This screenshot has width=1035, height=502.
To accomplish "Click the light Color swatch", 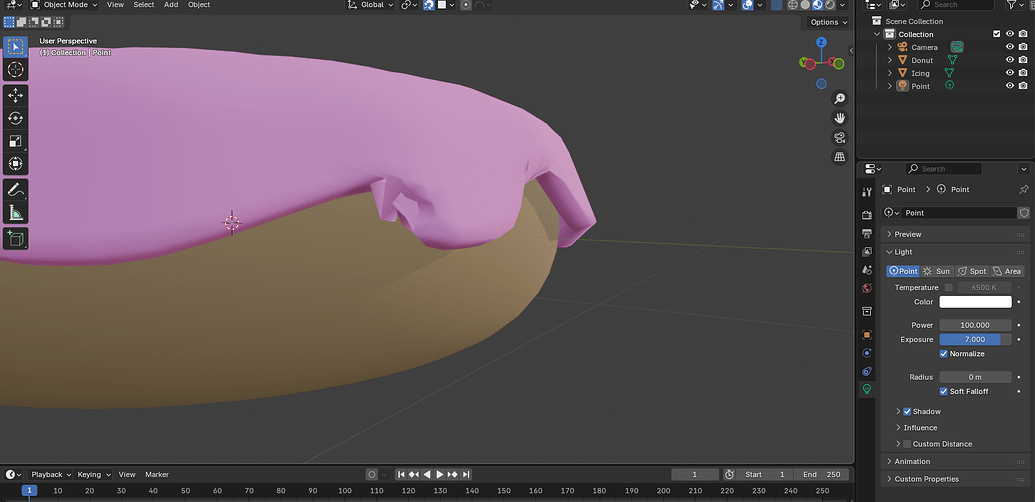I will (976, 301).
